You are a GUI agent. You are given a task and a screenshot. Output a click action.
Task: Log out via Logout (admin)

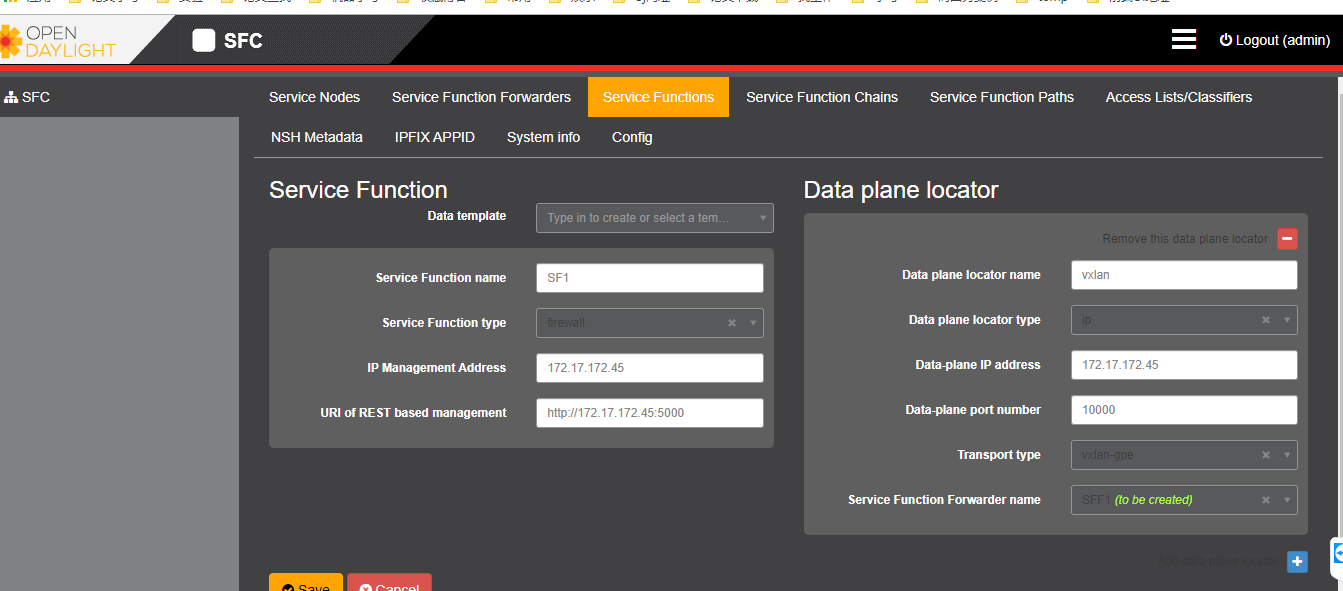click(x=1275, y=40)
